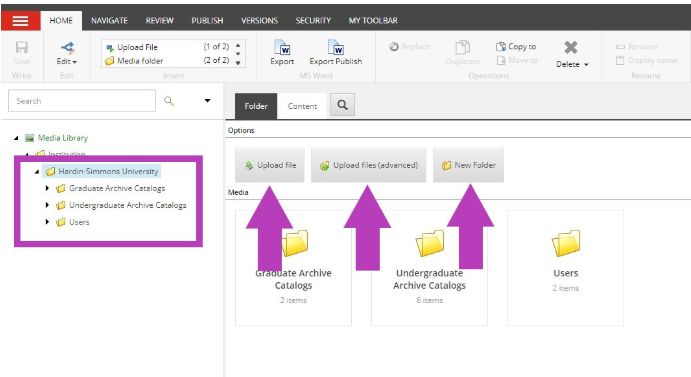Open the Delete dropdown arrow
The width and height of the screenshot is (691, 377).
click(x=586, y=65)
